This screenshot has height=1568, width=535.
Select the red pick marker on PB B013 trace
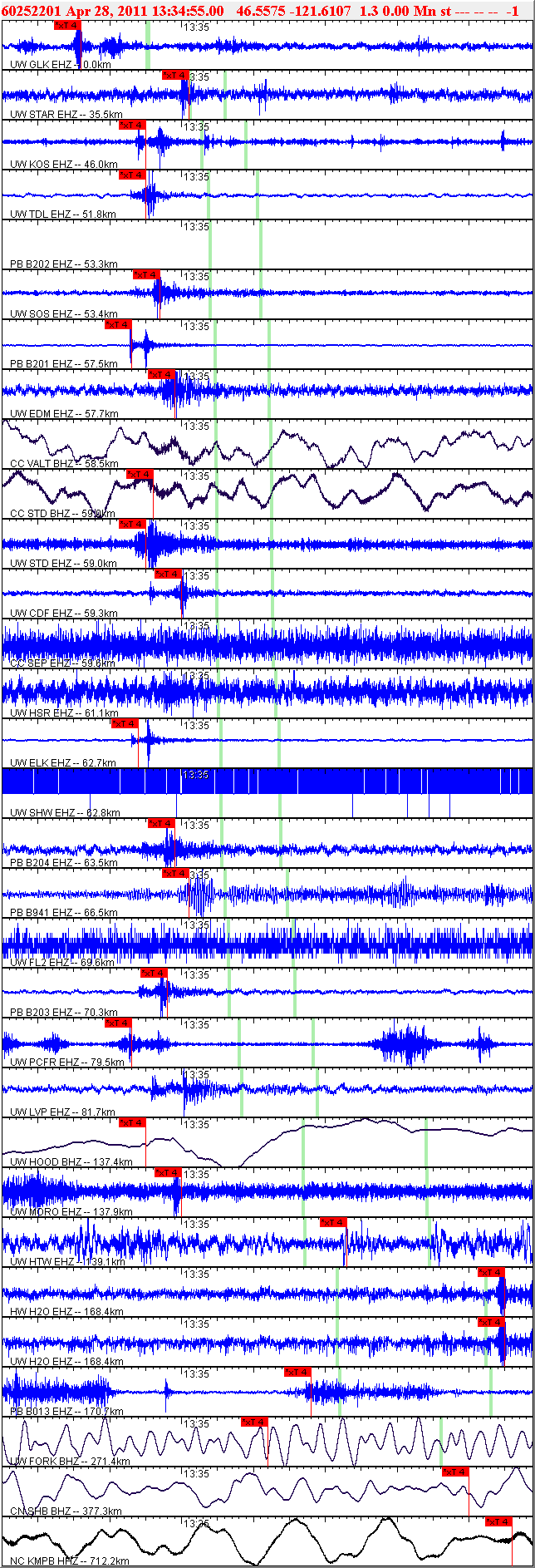tap(297, 1373)
